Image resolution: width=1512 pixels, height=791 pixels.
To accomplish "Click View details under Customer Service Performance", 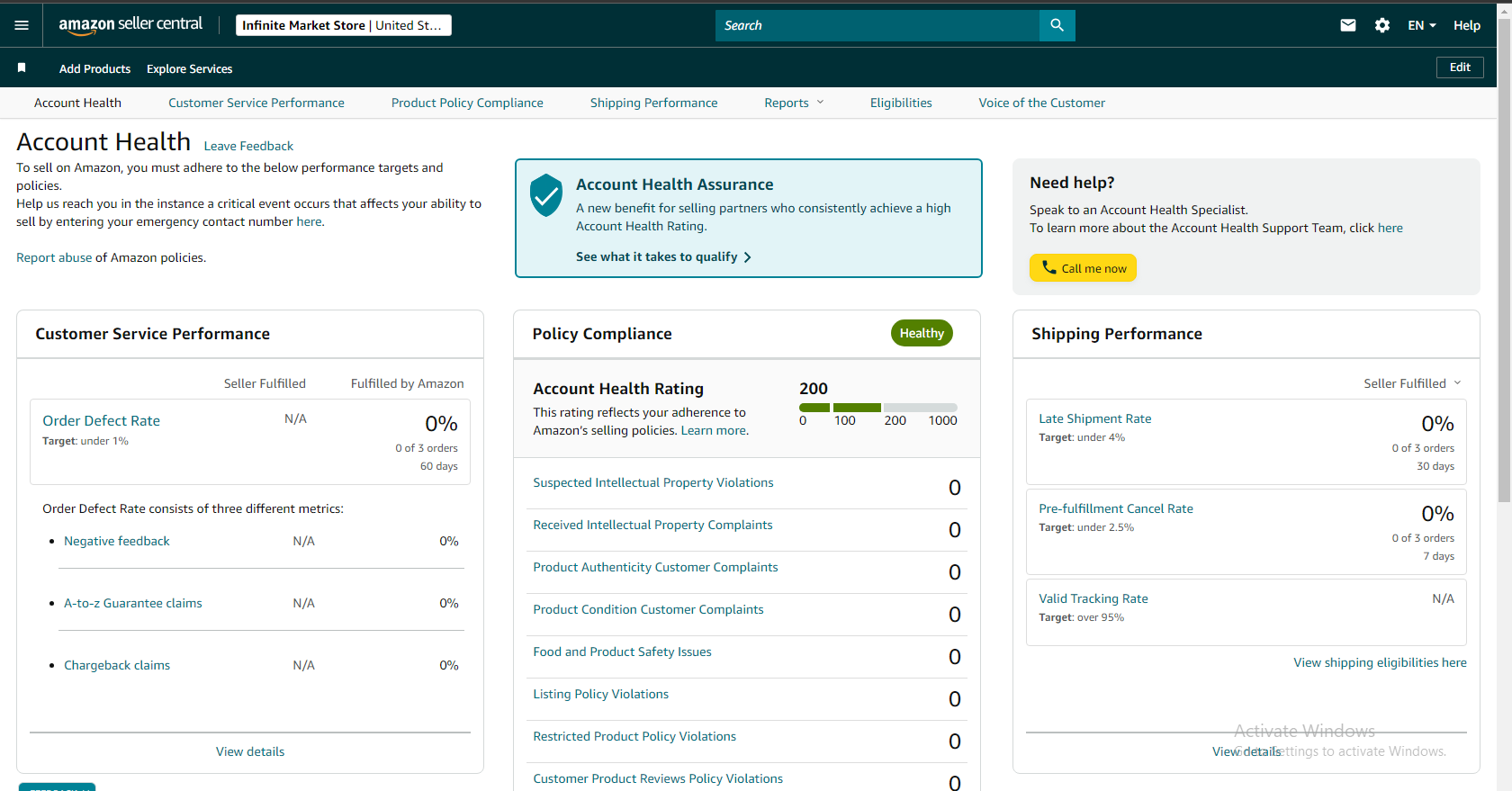I will [250, 751].
